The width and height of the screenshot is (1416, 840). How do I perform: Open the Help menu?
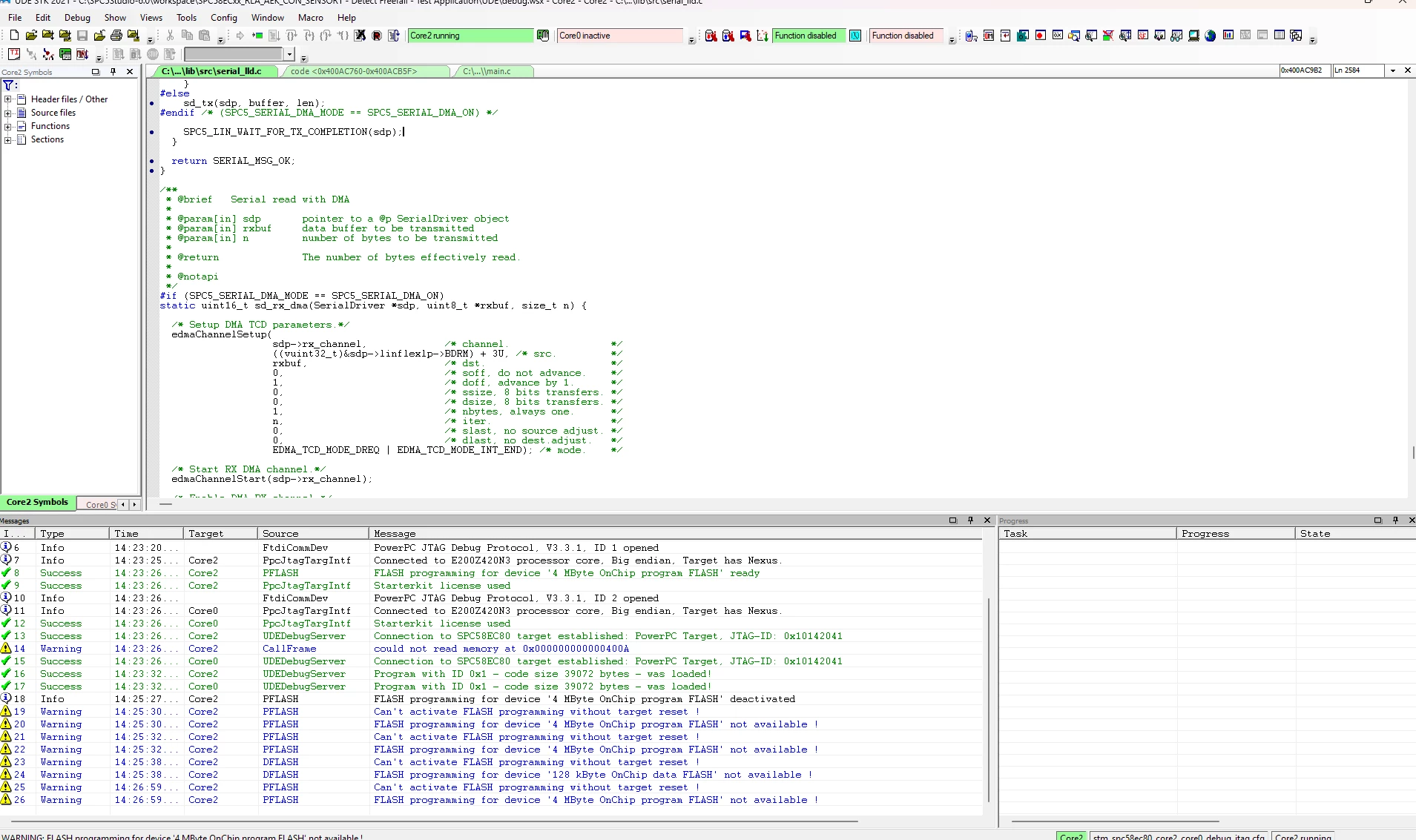[346, 17]
